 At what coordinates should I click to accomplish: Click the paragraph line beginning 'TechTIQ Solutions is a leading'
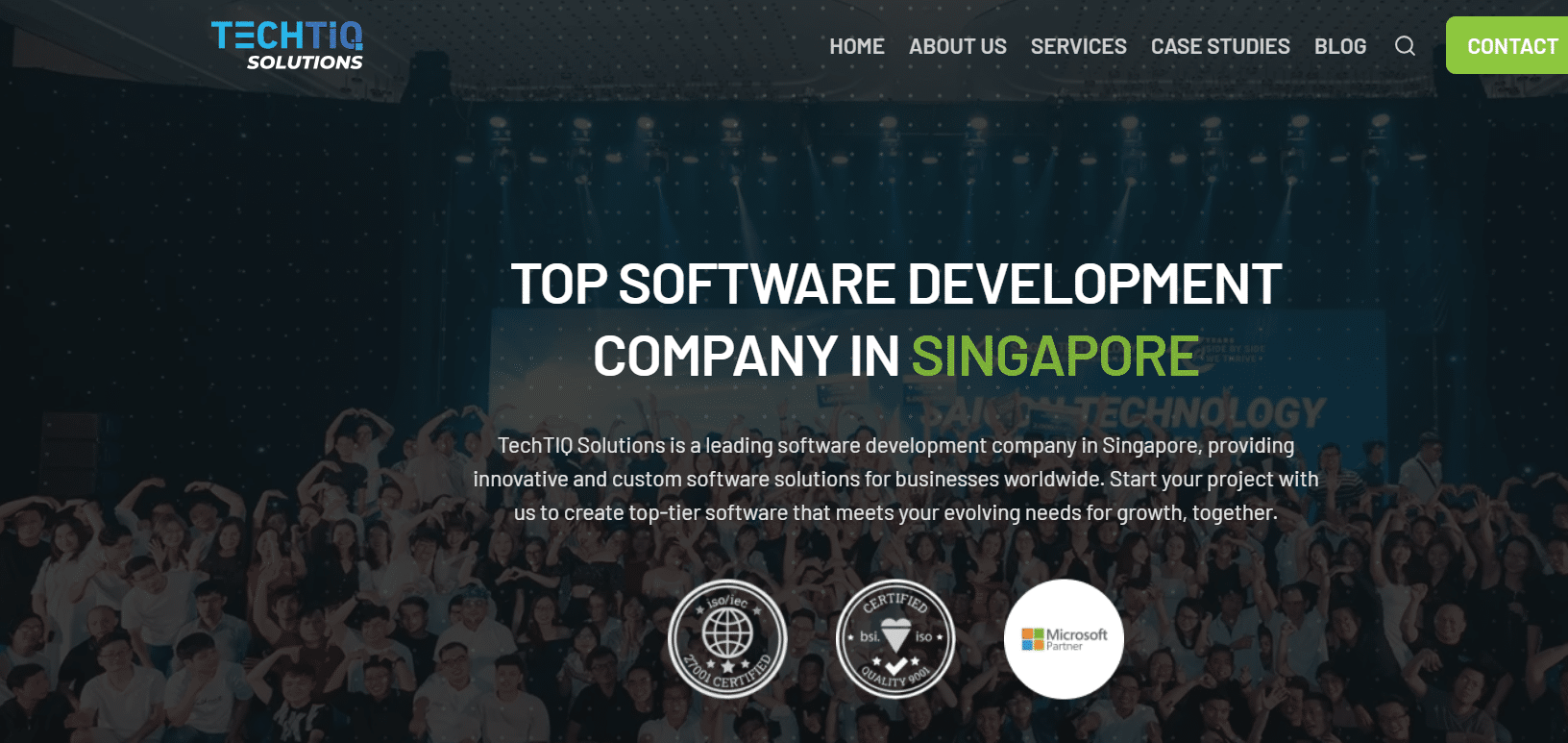(x=895, y=446)
